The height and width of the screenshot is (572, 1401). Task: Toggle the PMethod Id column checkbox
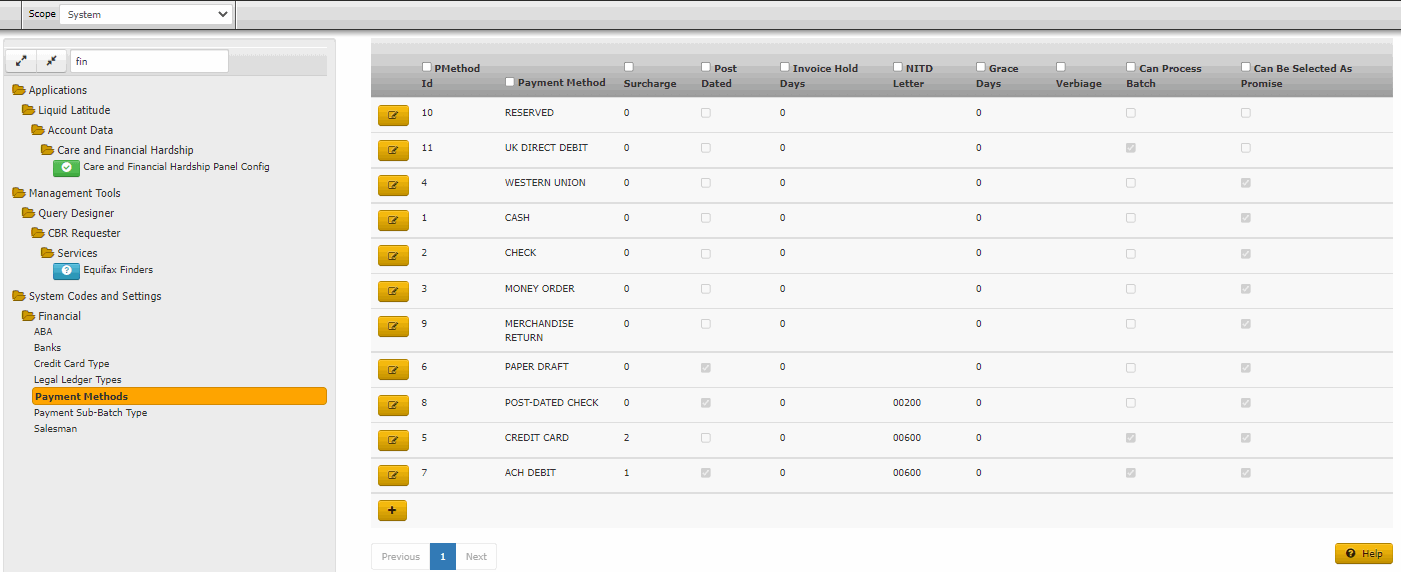pos(428,68)
